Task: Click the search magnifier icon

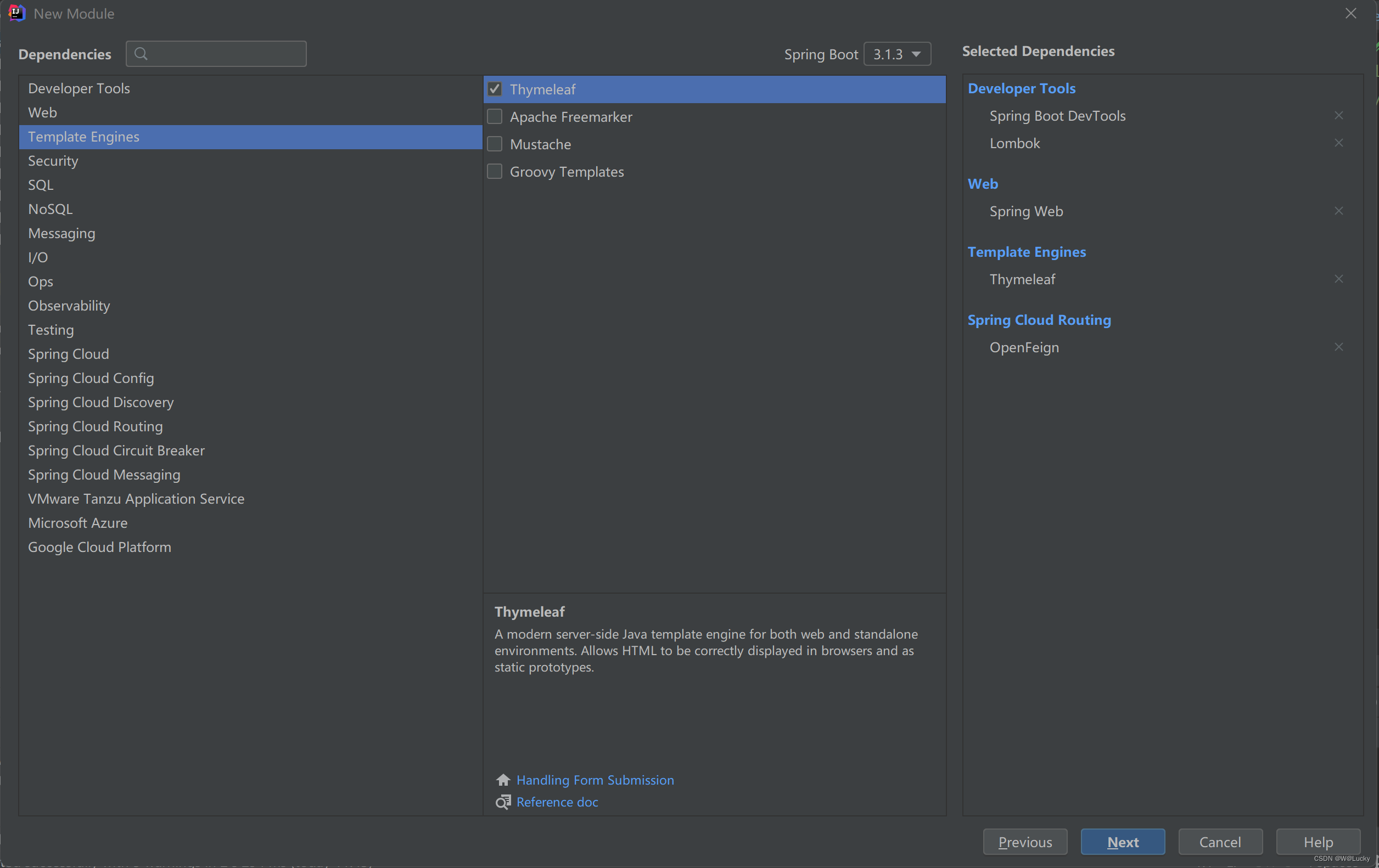Action: tap(141, 54)
